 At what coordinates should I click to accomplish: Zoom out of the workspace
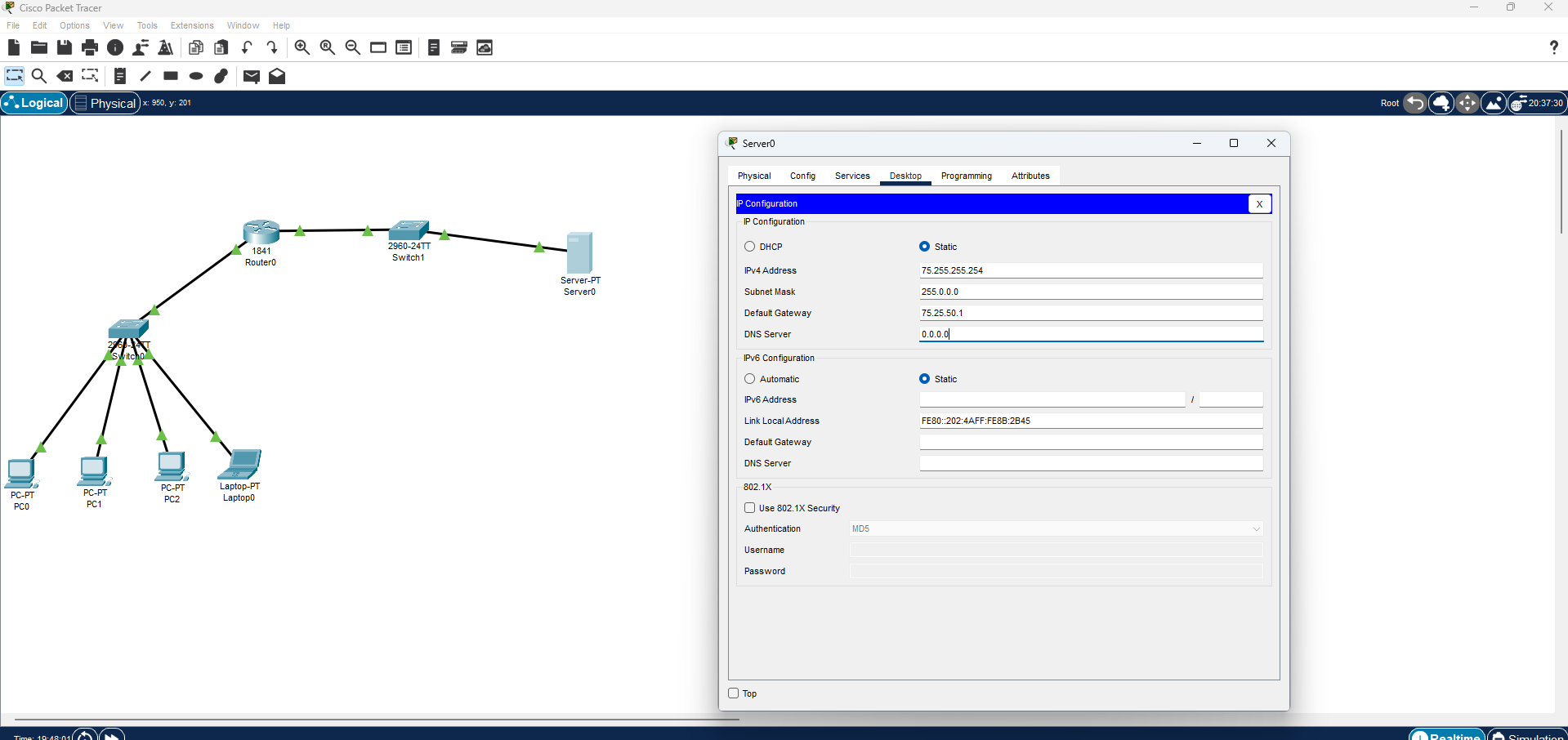coord(353,47)
